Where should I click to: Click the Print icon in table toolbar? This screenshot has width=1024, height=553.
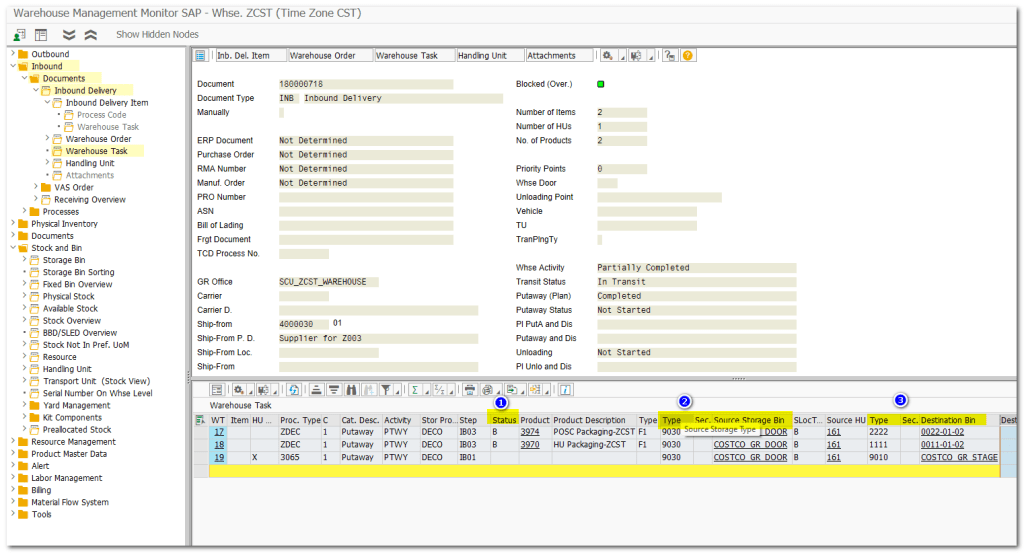[x=470, y=390]
